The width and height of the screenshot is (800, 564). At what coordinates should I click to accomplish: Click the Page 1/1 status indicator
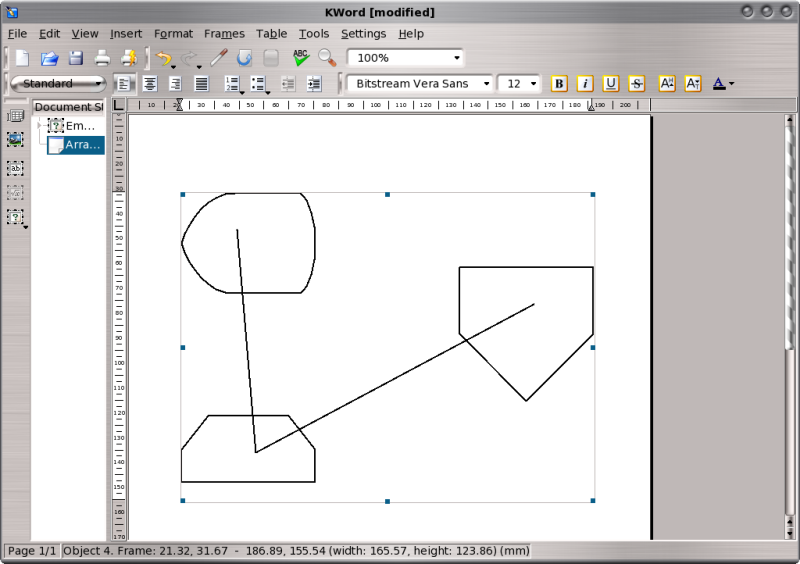click(32, 551)
